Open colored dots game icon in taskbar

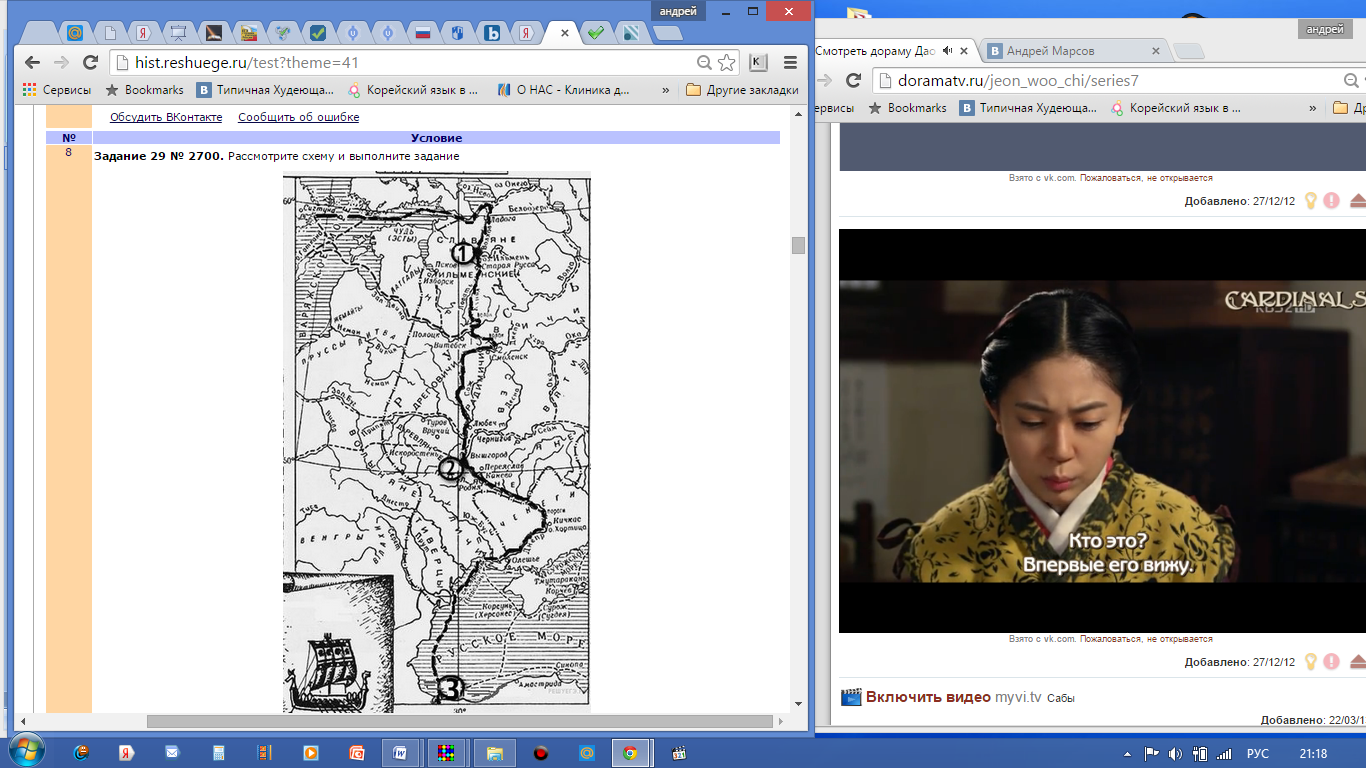(447, 753)
